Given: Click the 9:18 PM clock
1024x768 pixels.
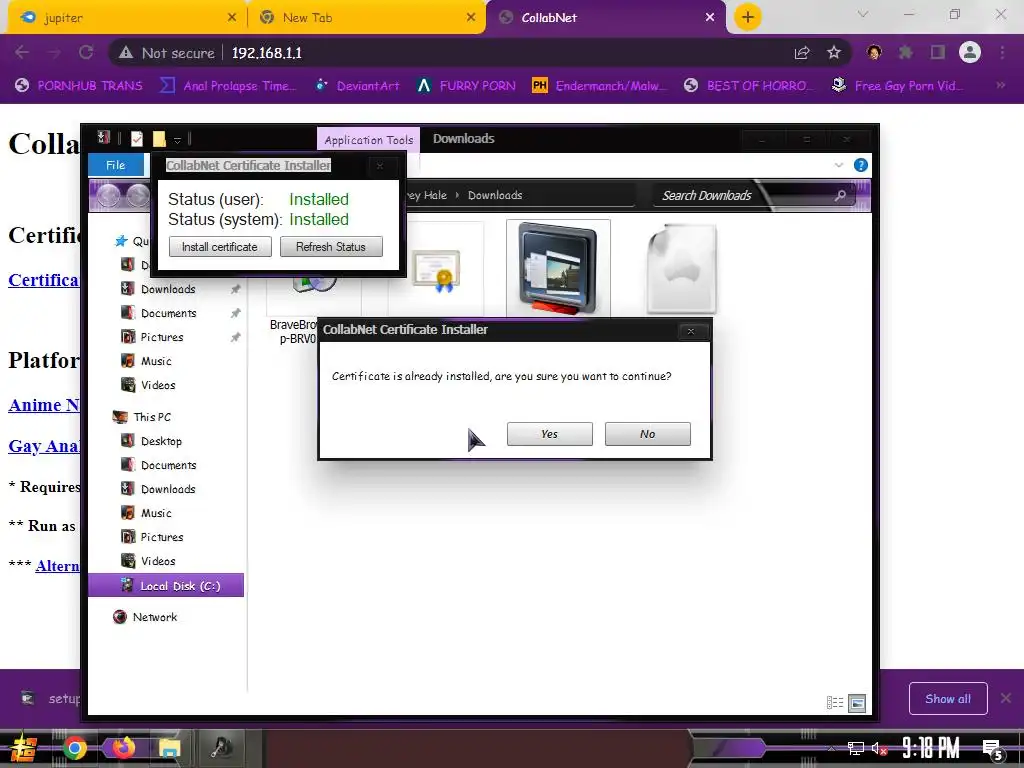Looking at the screenshot, I should pyautogui.click(x=931, y=748).
